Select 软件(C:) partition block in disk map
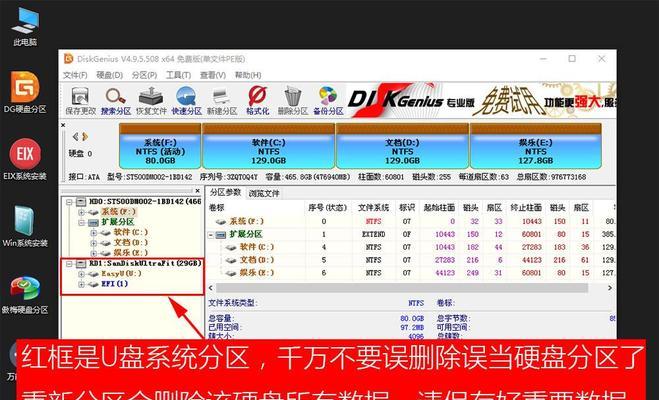This screenshot has height=400, width=659. [x=269, y=146]
